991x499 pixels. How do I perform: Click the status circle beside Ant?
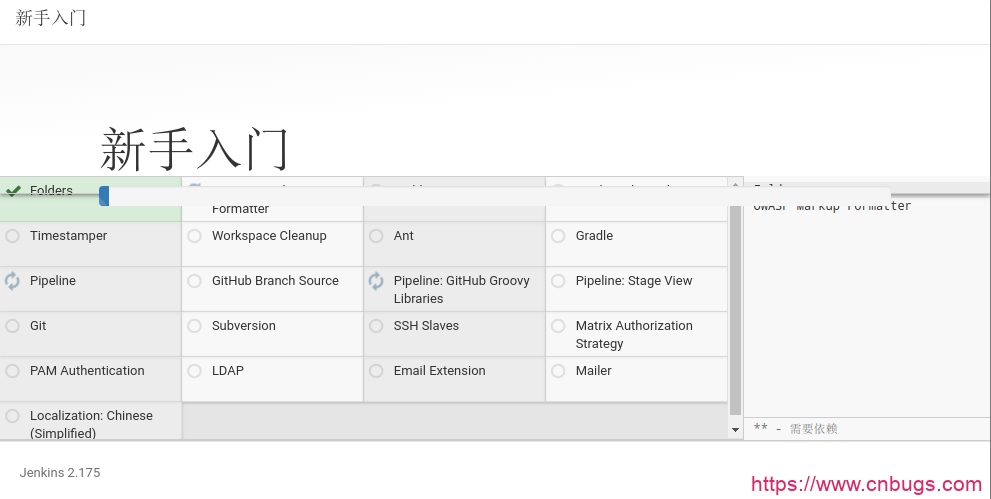click(376, 236)
